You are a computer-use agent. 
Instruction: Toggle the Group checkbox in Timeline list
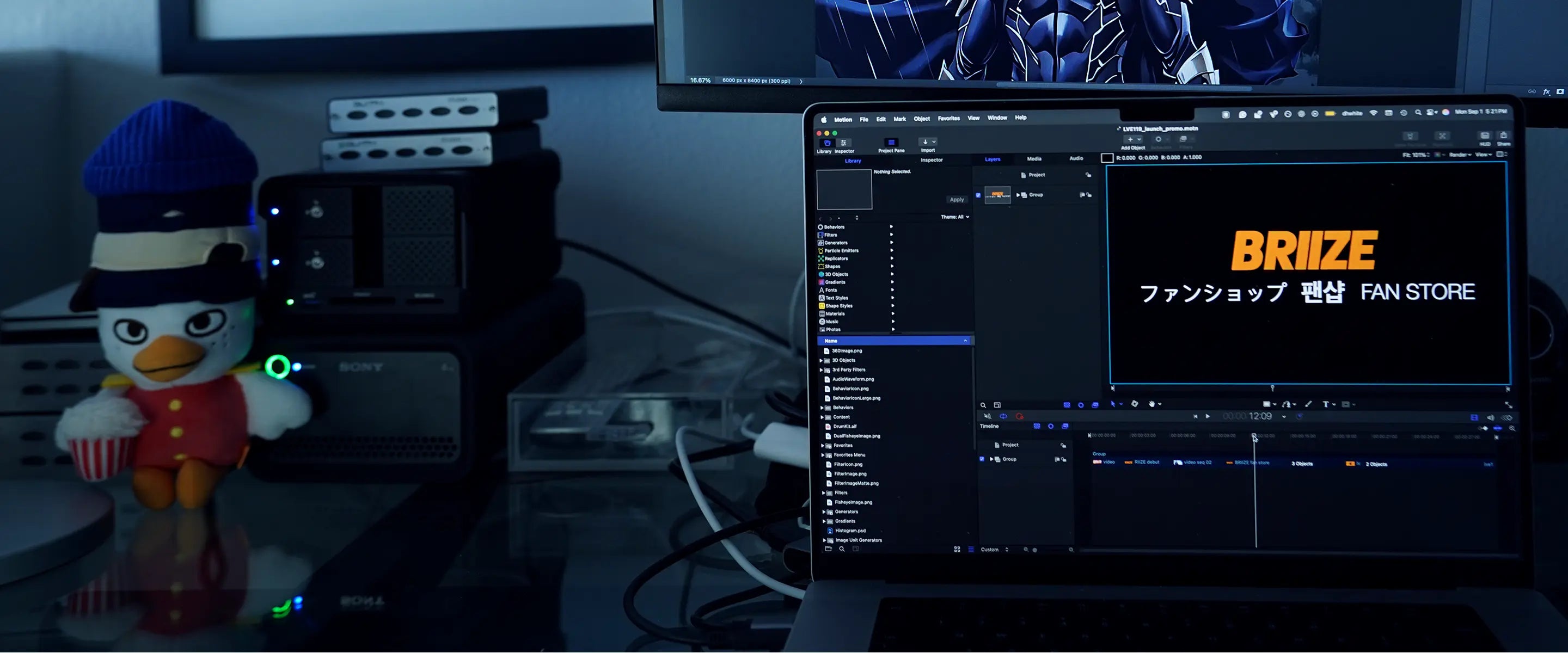coord(982,459)
